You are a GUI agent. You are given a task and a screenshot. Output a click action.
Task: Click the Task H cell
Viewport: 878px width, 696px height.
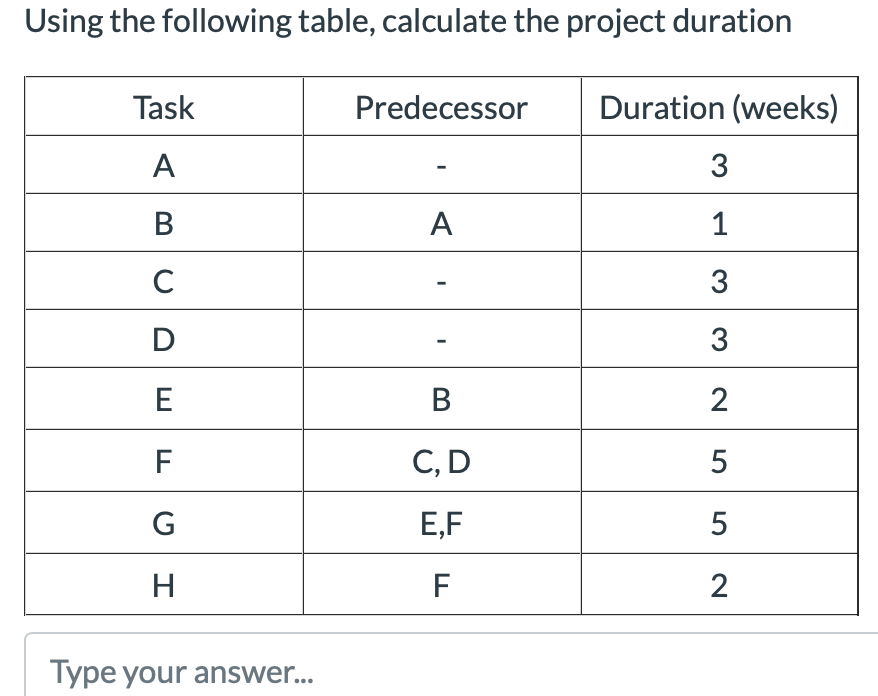click(163, 586)
